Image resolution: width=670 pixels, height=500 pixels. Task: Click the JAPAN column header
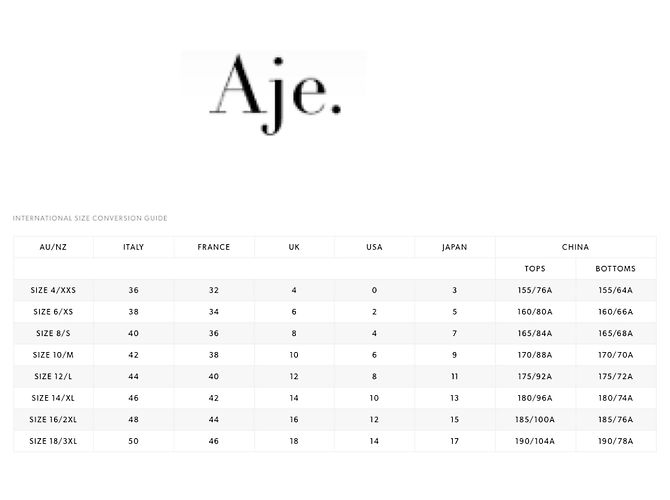(455, 247)
